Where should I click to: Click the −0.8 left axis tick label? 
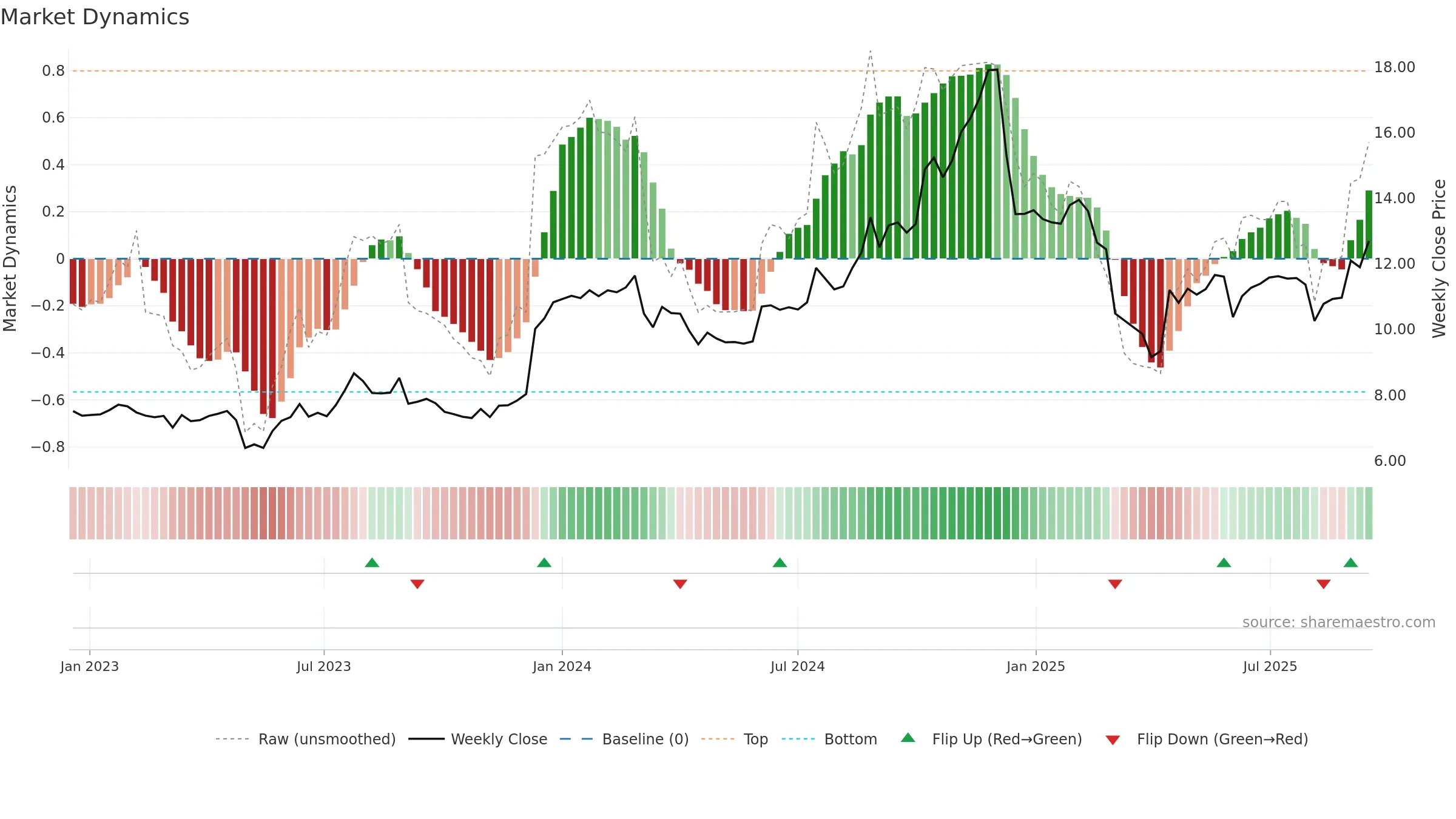click(x=48, y=447)
